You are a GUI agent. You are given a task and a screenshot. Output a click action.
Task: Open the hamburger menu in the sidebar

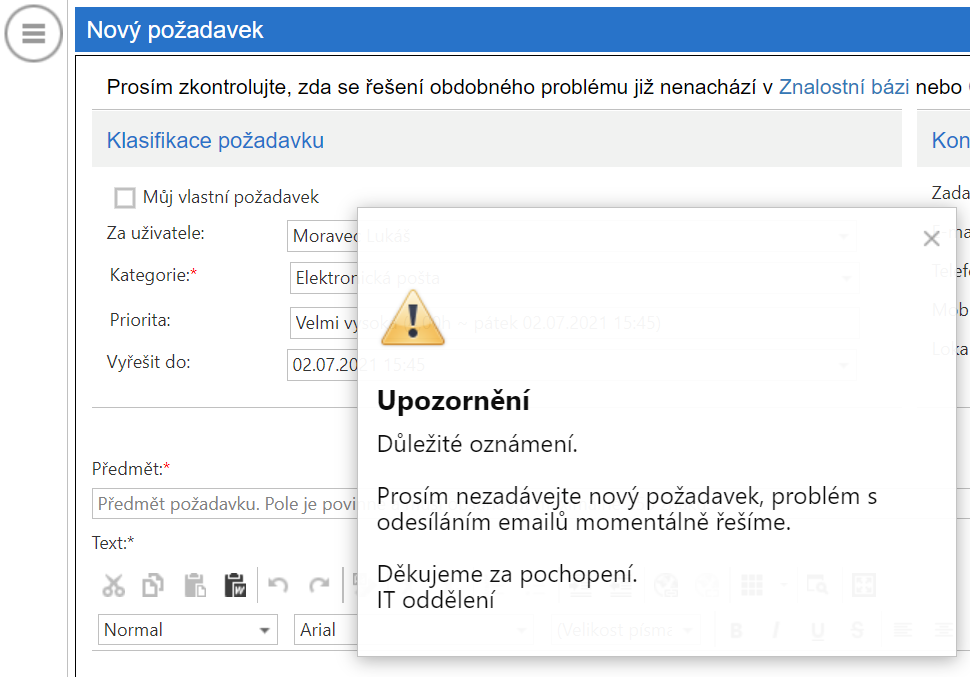coord(34,34)
